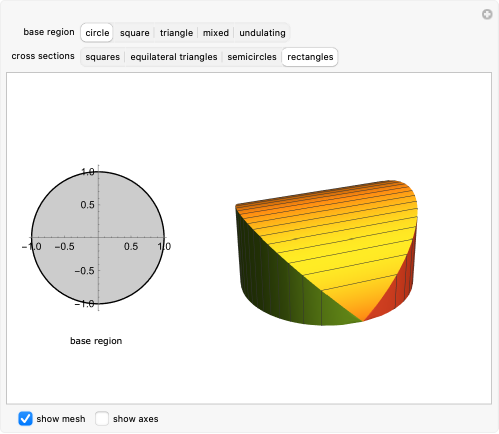Enable the show axes checkbox
Viewport: 499px width, 434px height.
click(102, 419)
